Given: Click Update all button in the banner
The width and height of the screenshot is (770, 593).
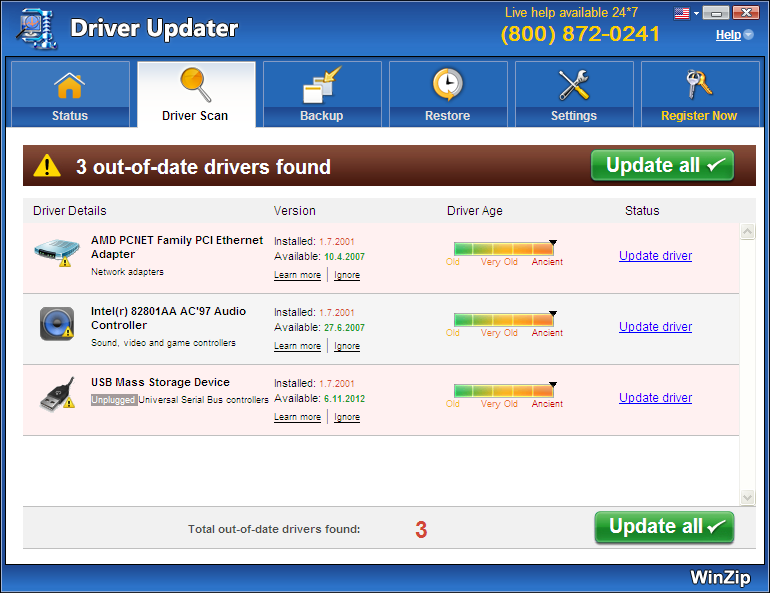Looking at the screenshot, I should pos(662,165).
